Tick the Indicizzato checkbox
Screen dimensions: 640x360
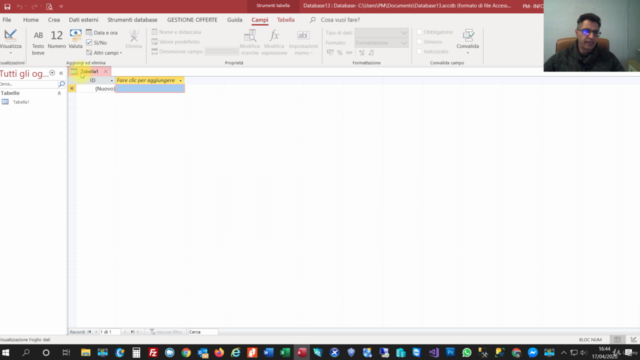tap(419, 51)
